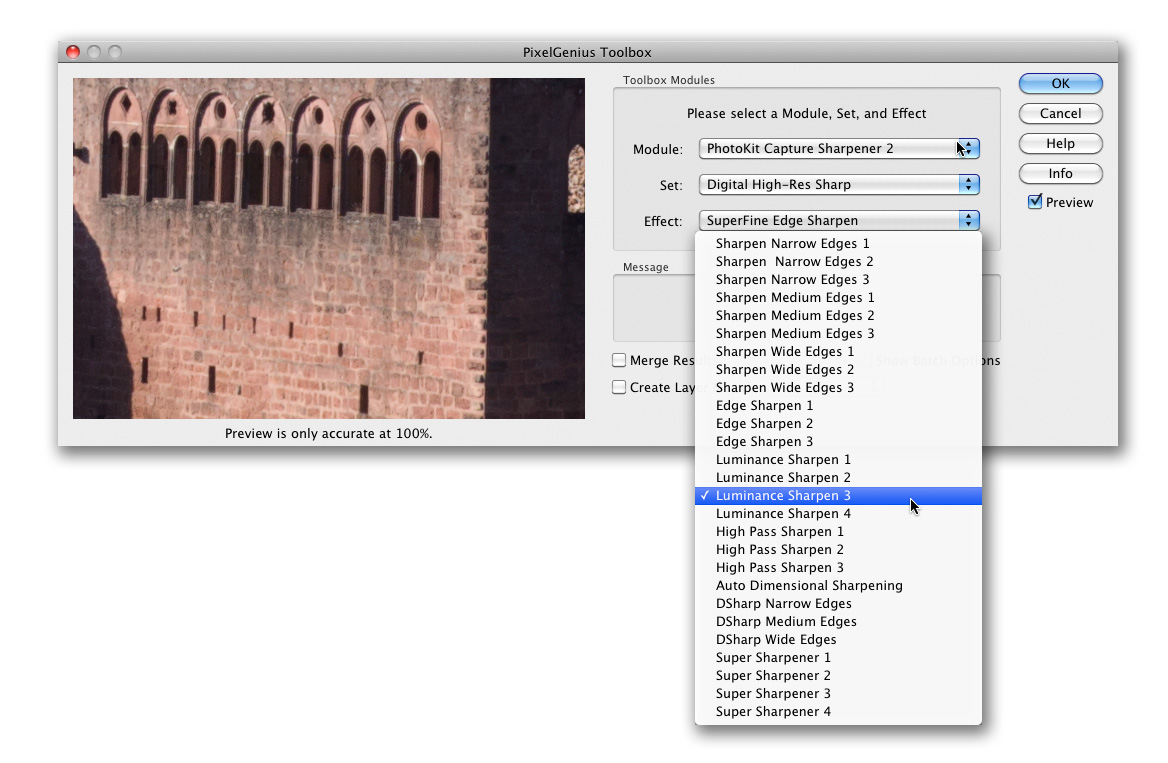
Task: Close the PixelGenius Toolbox window
Action: click(x=73, y=51)
